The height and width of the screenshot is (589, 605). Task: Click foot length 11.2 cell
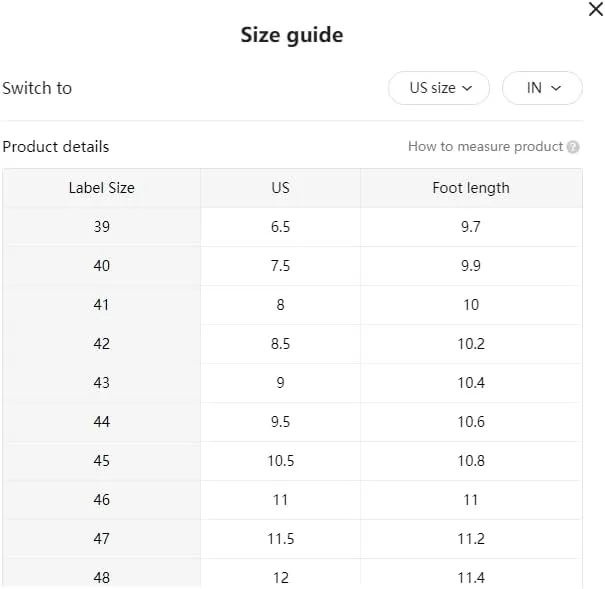click(471, 538)
